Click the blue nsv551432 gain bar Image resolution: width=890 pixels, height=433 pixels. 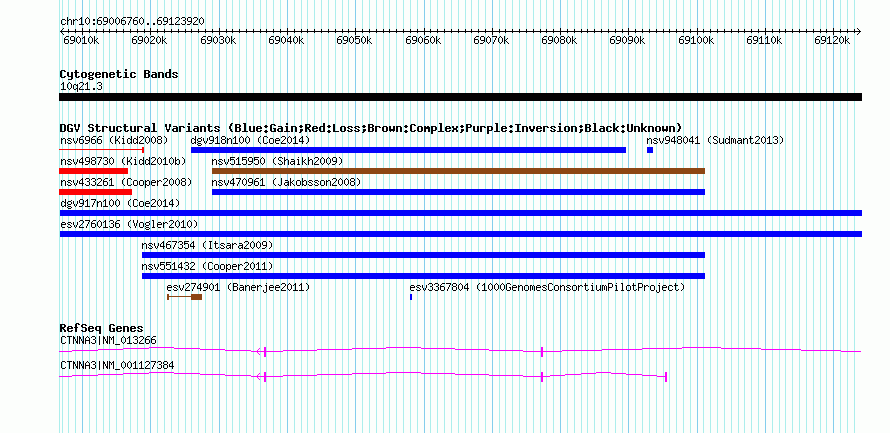click(423, 276)
